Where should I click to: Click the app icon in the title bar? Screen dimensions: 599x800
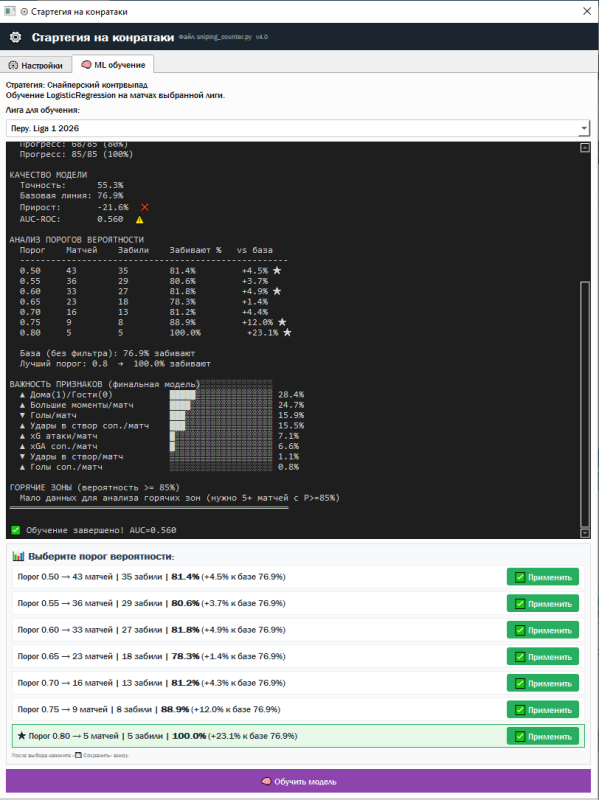tap(10, 11)
